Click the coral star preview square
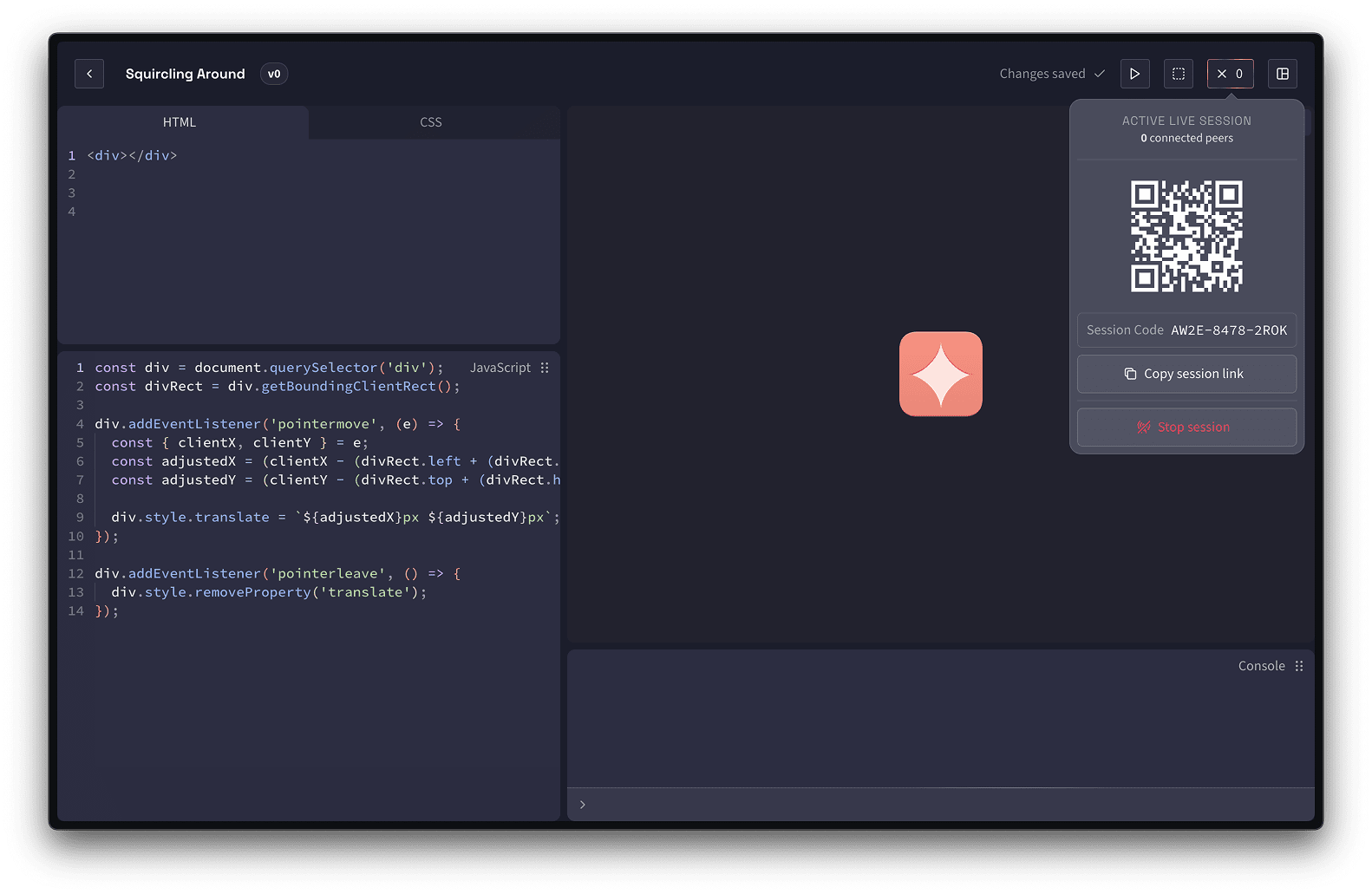 click(940, 374)
